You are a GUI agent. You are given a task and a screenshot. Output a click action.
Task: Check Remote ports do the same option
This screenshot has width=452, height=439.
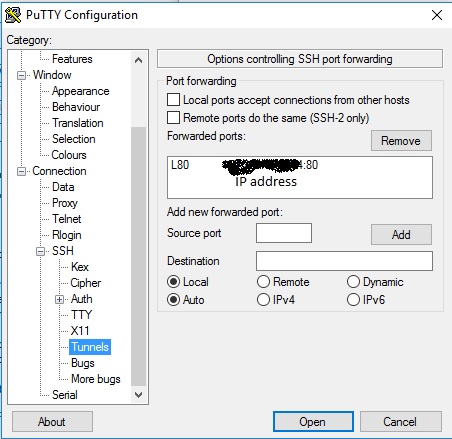[x=173, y=118]
